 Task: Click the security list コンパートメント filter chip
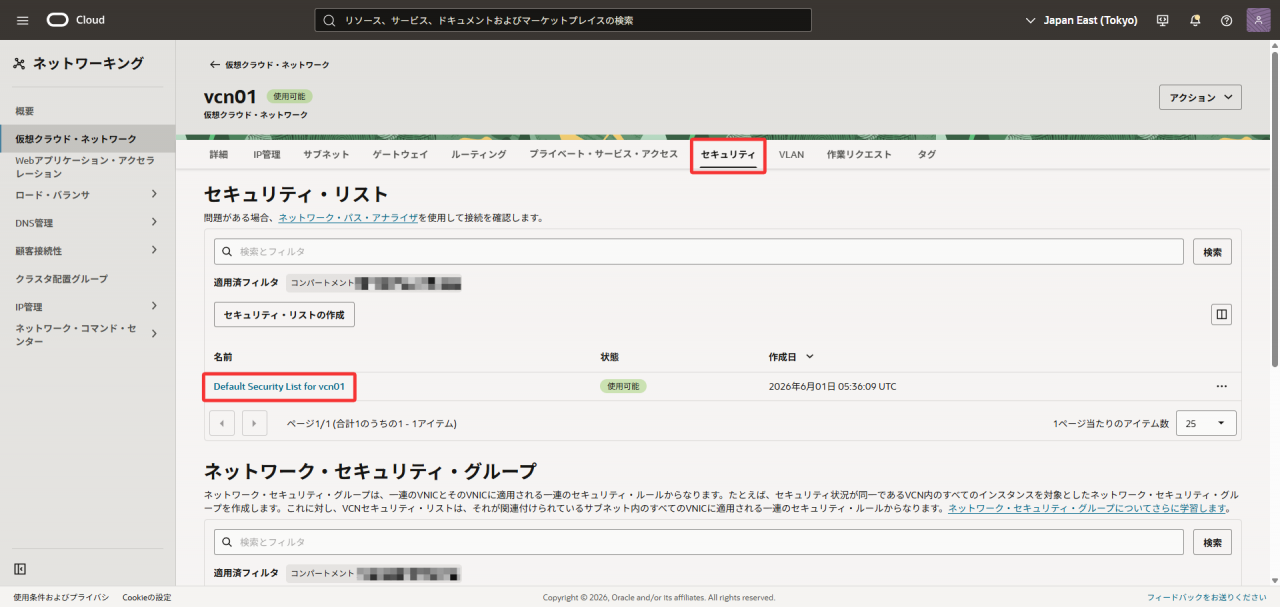374,283
